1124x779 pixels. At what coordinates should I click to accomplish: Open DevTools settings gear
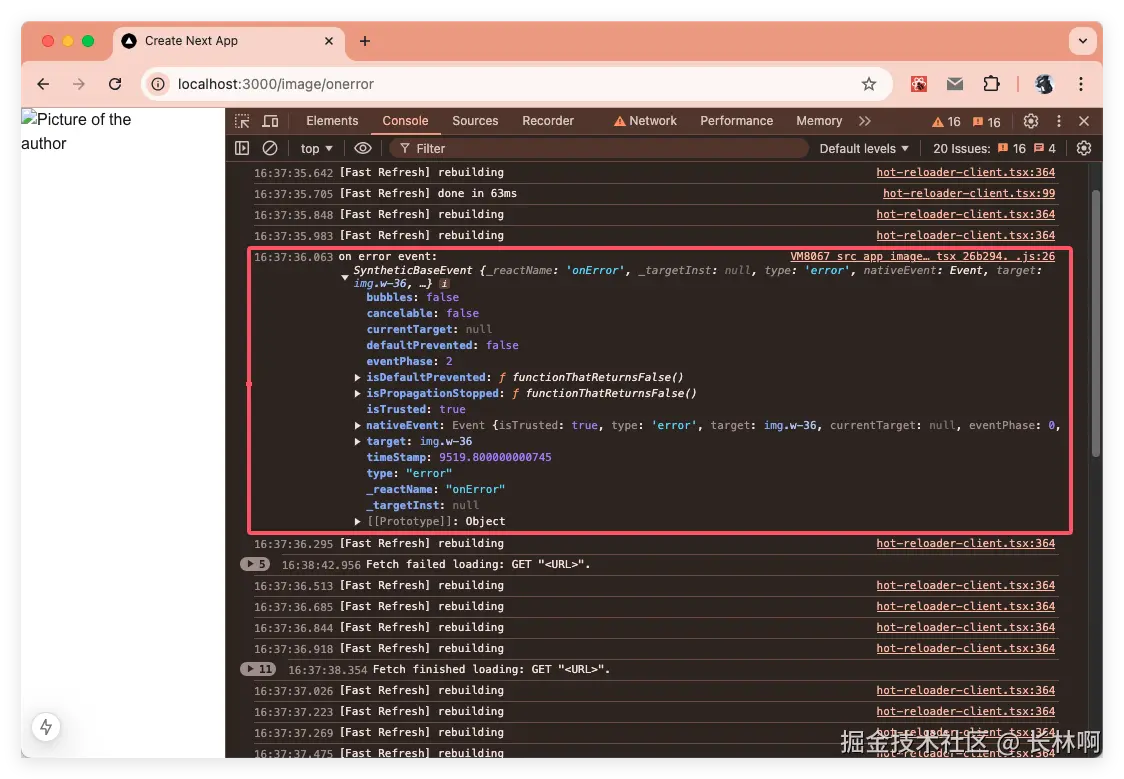(1031, 121)
